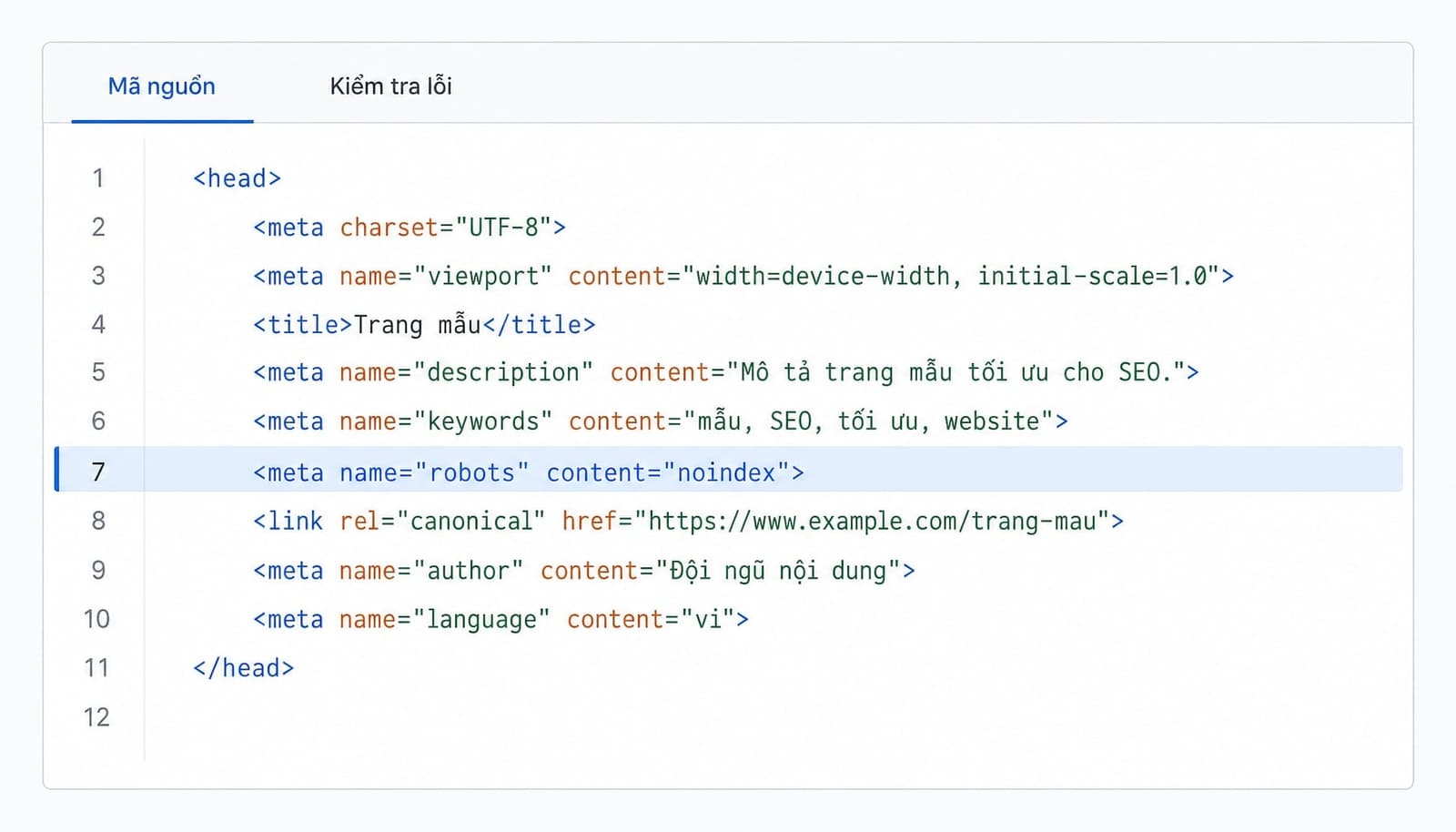1456x832 pixels.
Task: Click the closing </head> tag
Action: pyautogui.click(x=244, y=668)
